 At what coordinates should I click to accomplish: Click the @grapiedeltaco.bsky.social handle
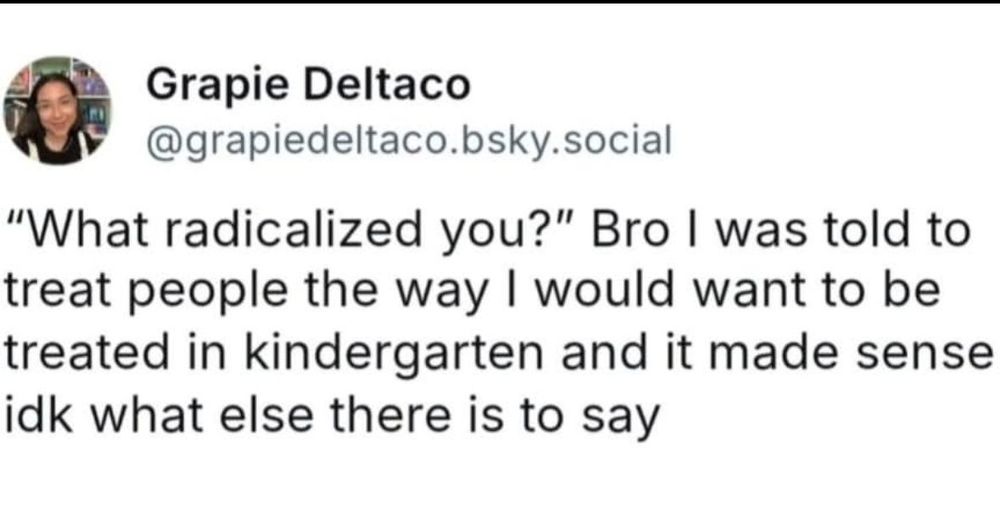point(408,139)
